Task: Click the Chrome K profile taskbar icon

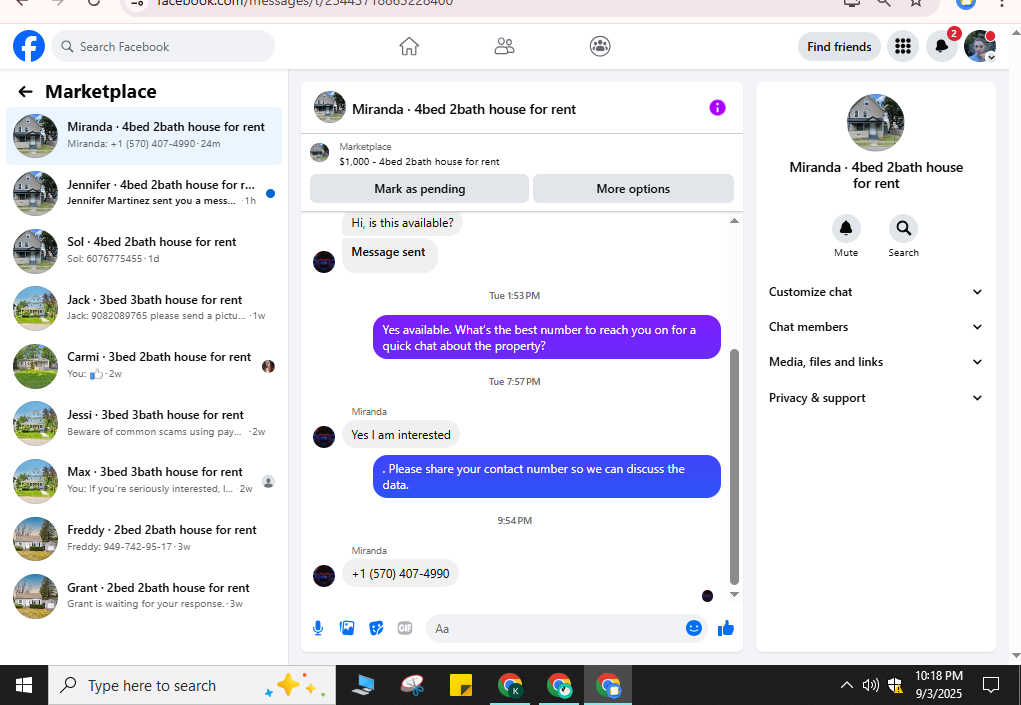Action: pos(510,685)
